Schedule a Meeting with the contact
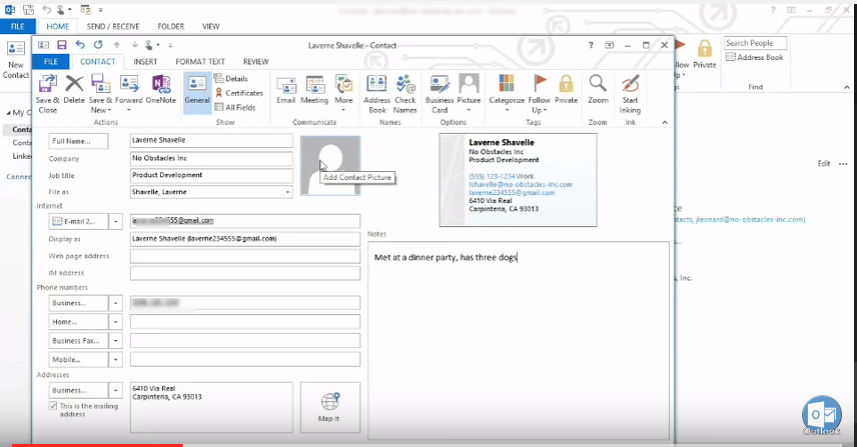This screenshot has width=857, height=447. pyautogui.click(x=314, y=90)
